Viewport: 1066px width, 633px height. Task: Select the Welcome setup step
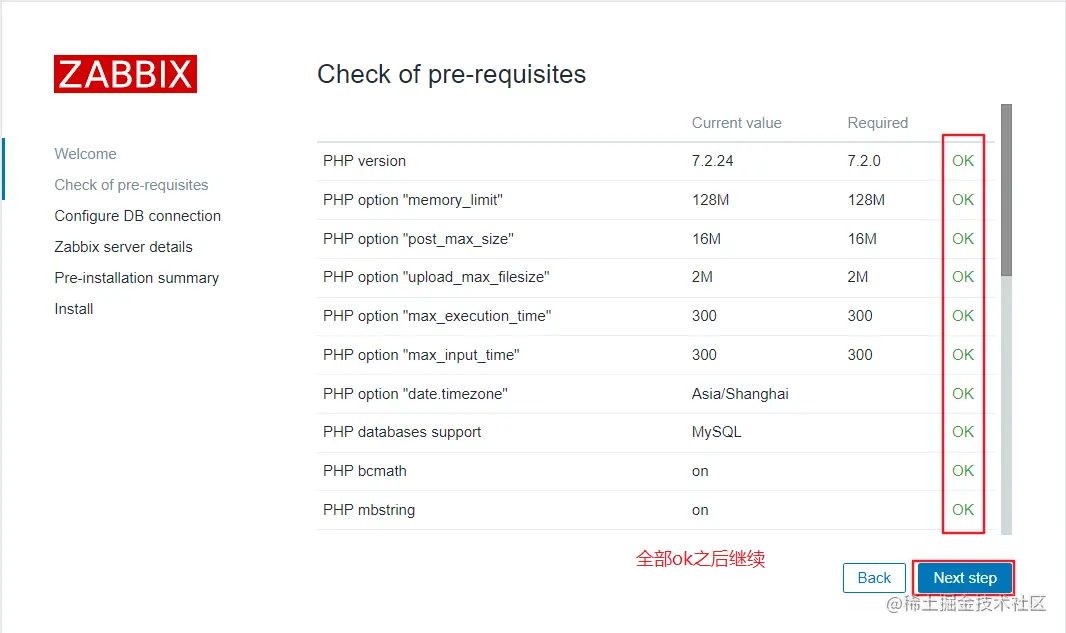coord(85,154)
